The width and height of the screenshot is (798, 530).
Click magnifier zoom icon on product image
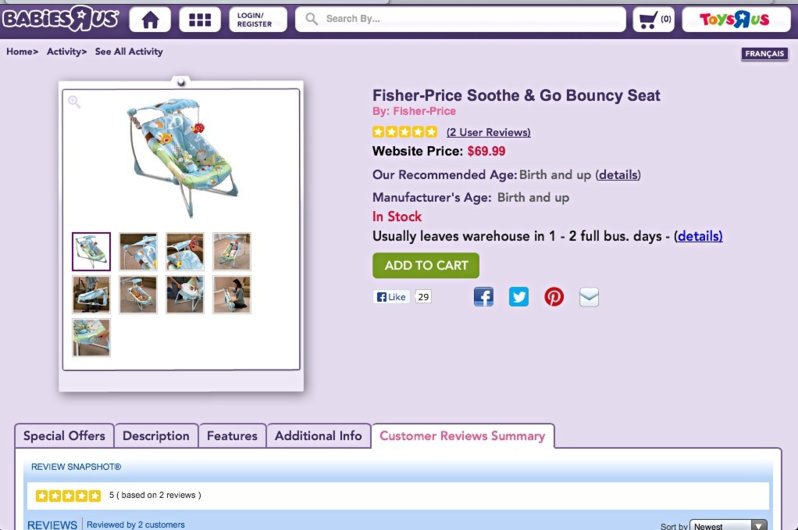coord(74,101)
